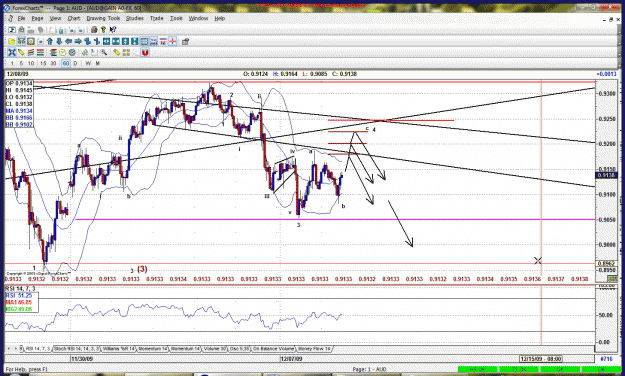
Task: Click the print icon in top toolbar
Action: [94, 30]
